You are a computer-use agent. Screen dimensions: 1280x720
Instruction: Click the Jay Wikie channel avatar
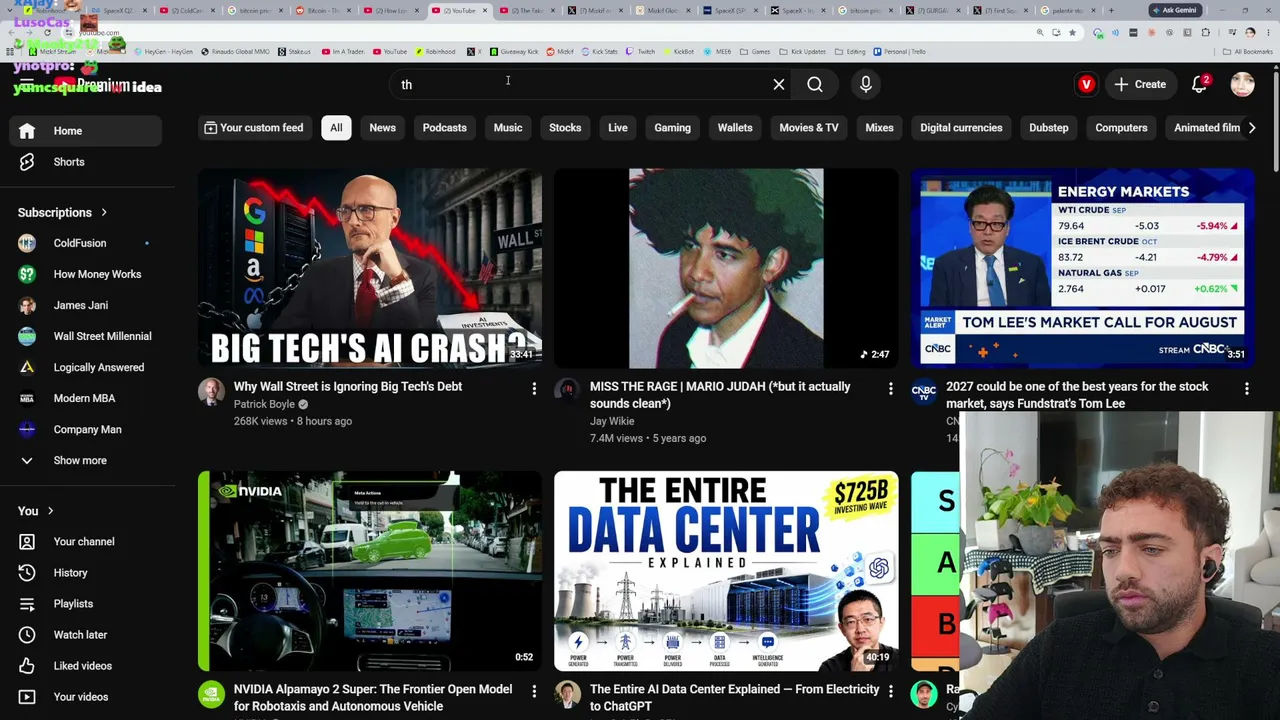pos(567,392)
